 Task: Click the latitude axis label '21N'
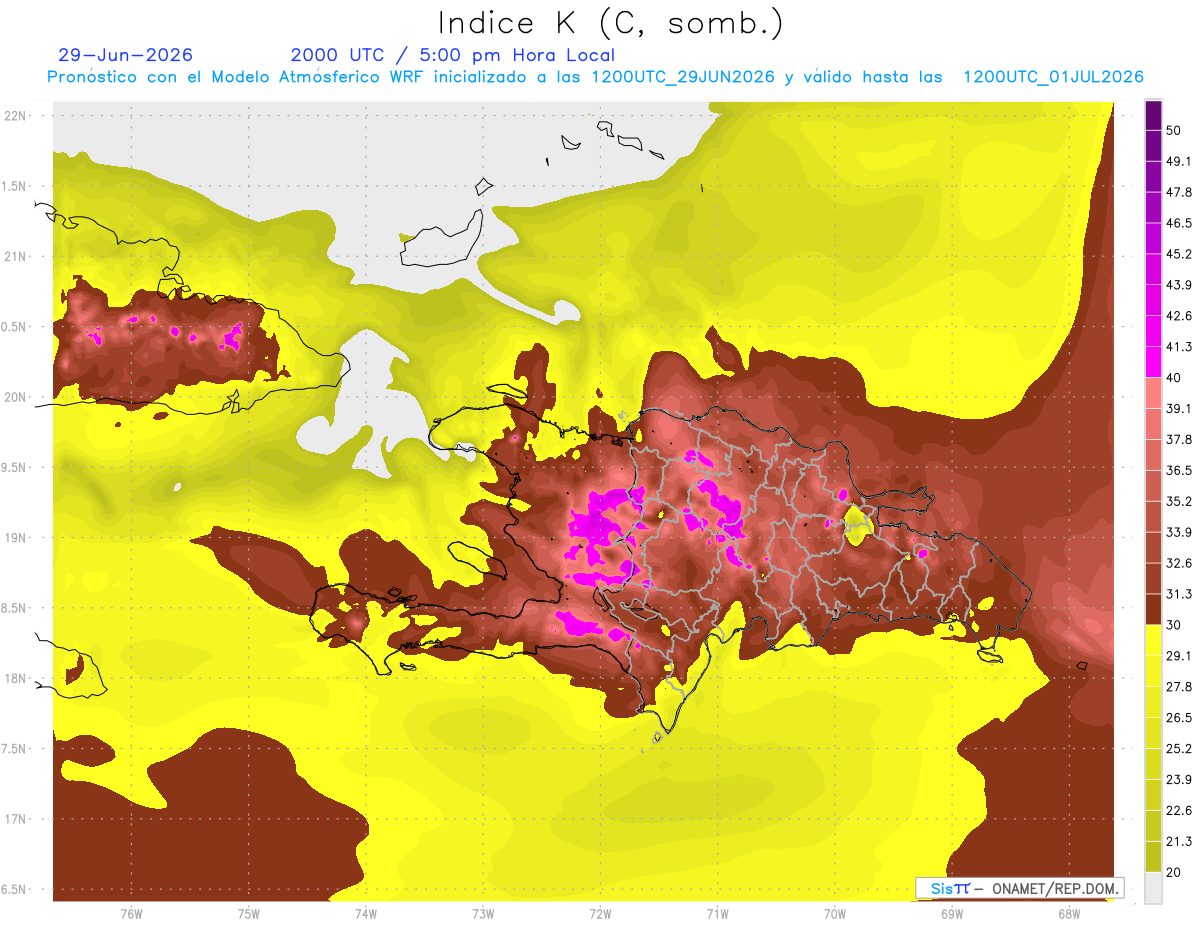(x=14, y=257)
